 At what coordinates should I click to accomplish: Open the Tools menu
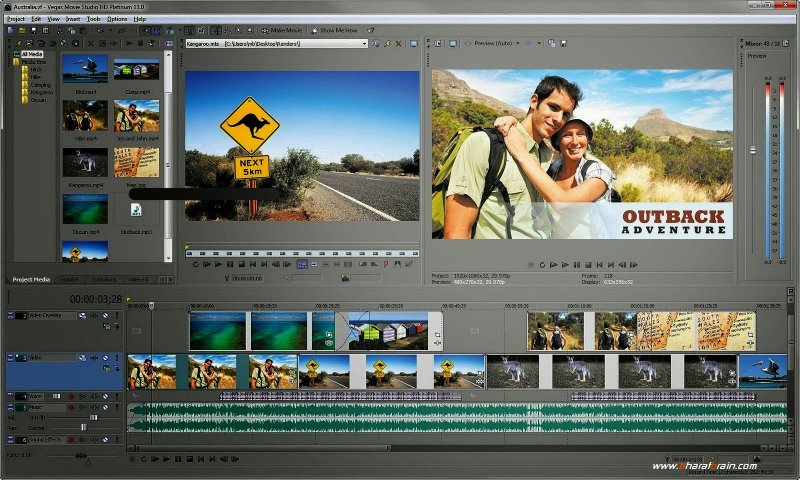pyautogui.click(x=94, y=18)
